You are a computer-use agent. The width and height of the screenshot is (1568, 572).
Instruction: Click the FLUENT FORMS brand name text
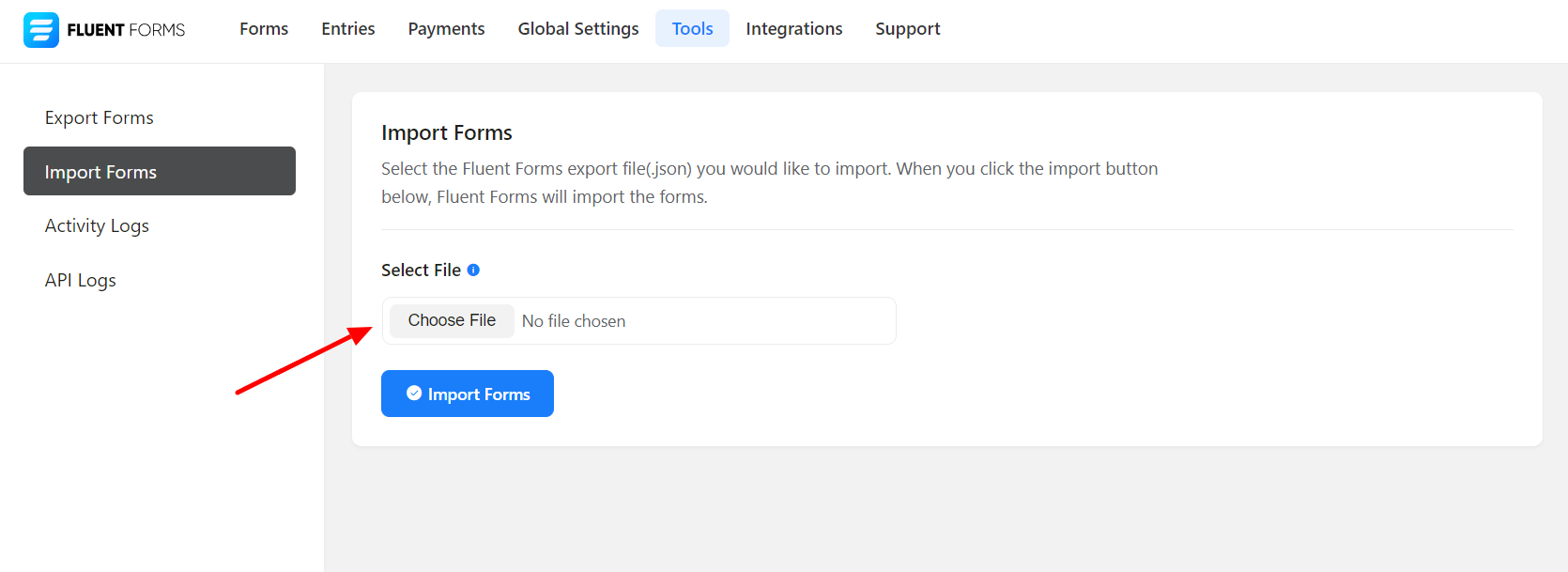click(x=126, y=30)
